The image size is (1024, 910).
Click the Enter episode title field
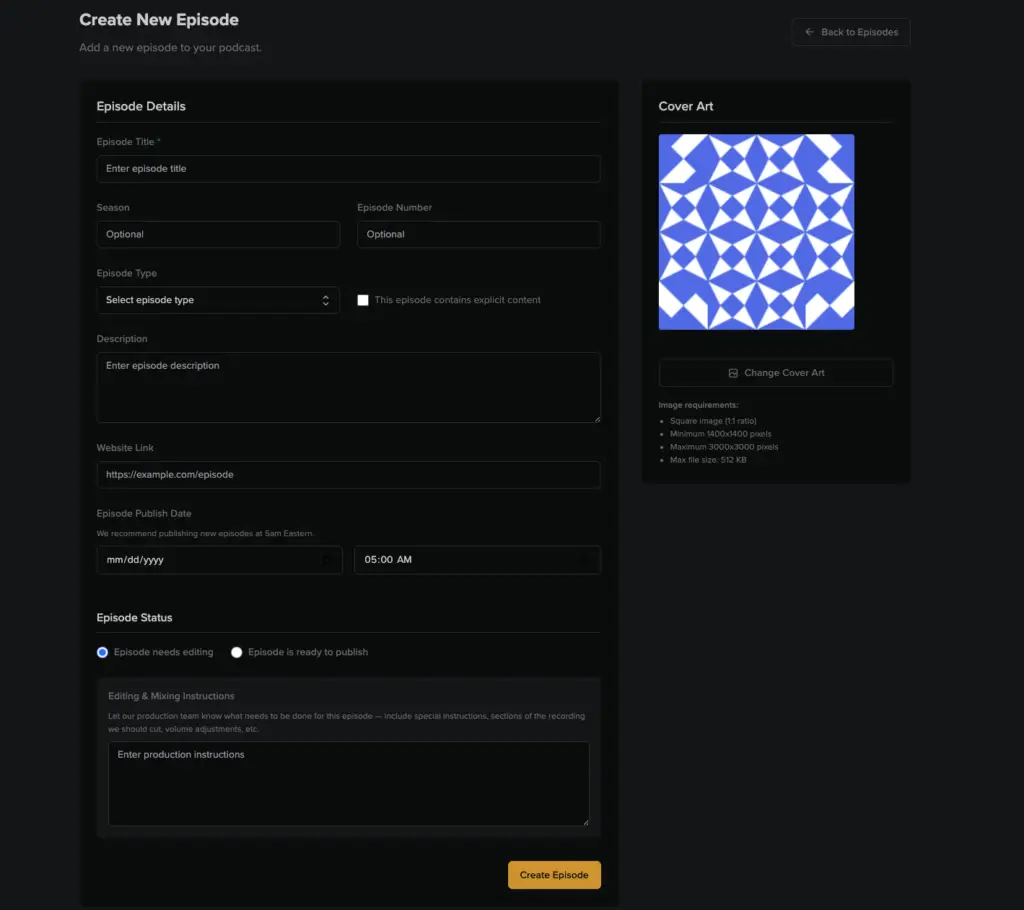pyautogui.click(x=348, y=169)
